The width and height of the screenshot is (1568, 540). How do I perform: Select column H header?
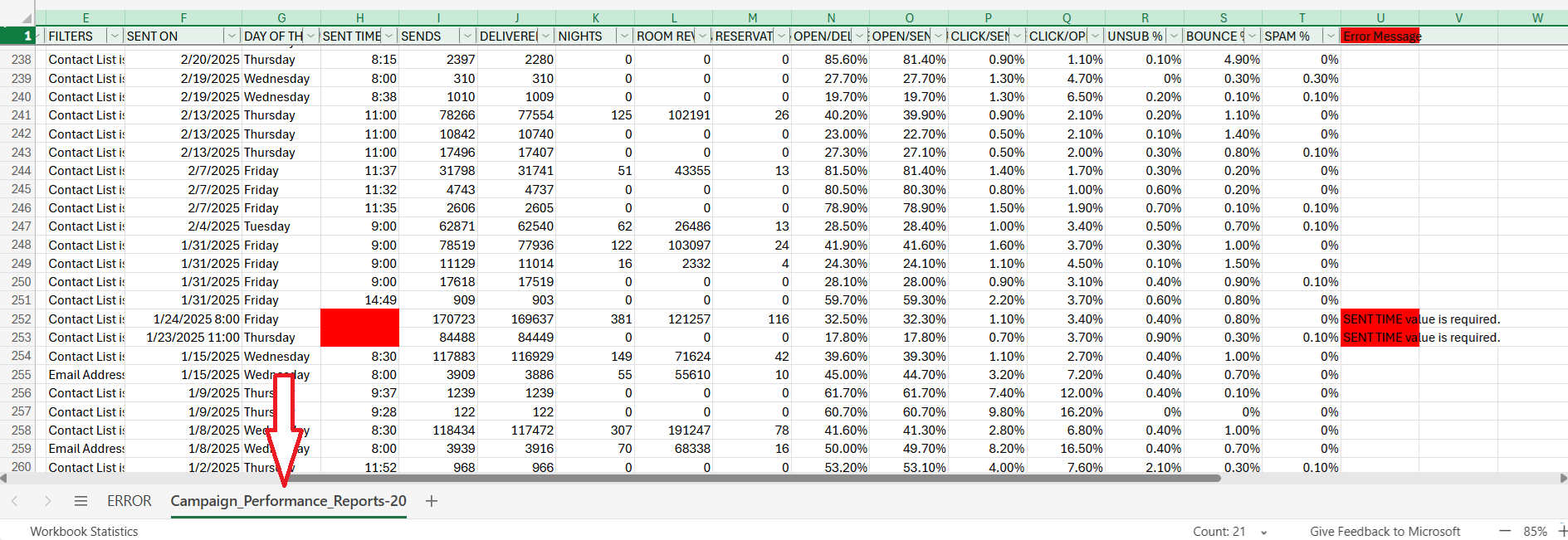(359, 18)
